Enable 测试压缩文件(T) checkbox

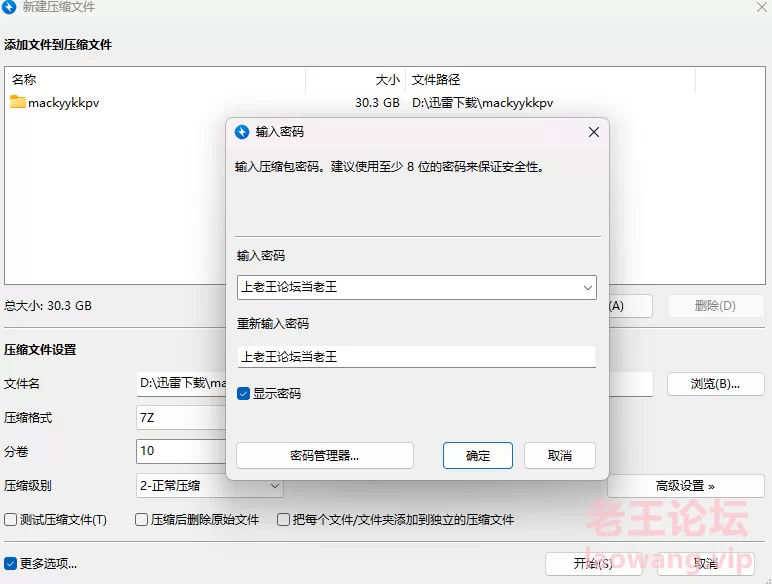pos(10,519)
